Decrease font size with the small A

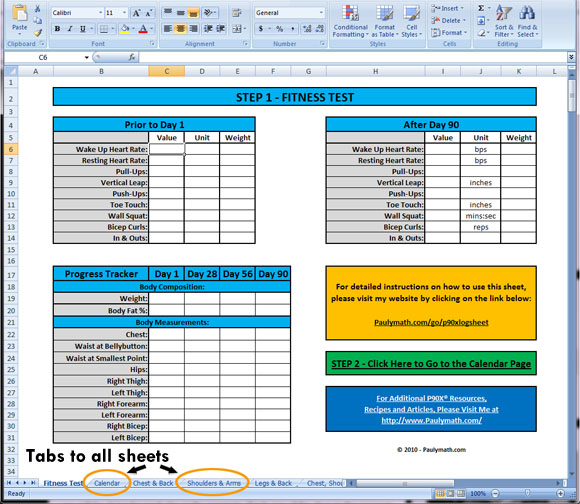pos(148,13)
